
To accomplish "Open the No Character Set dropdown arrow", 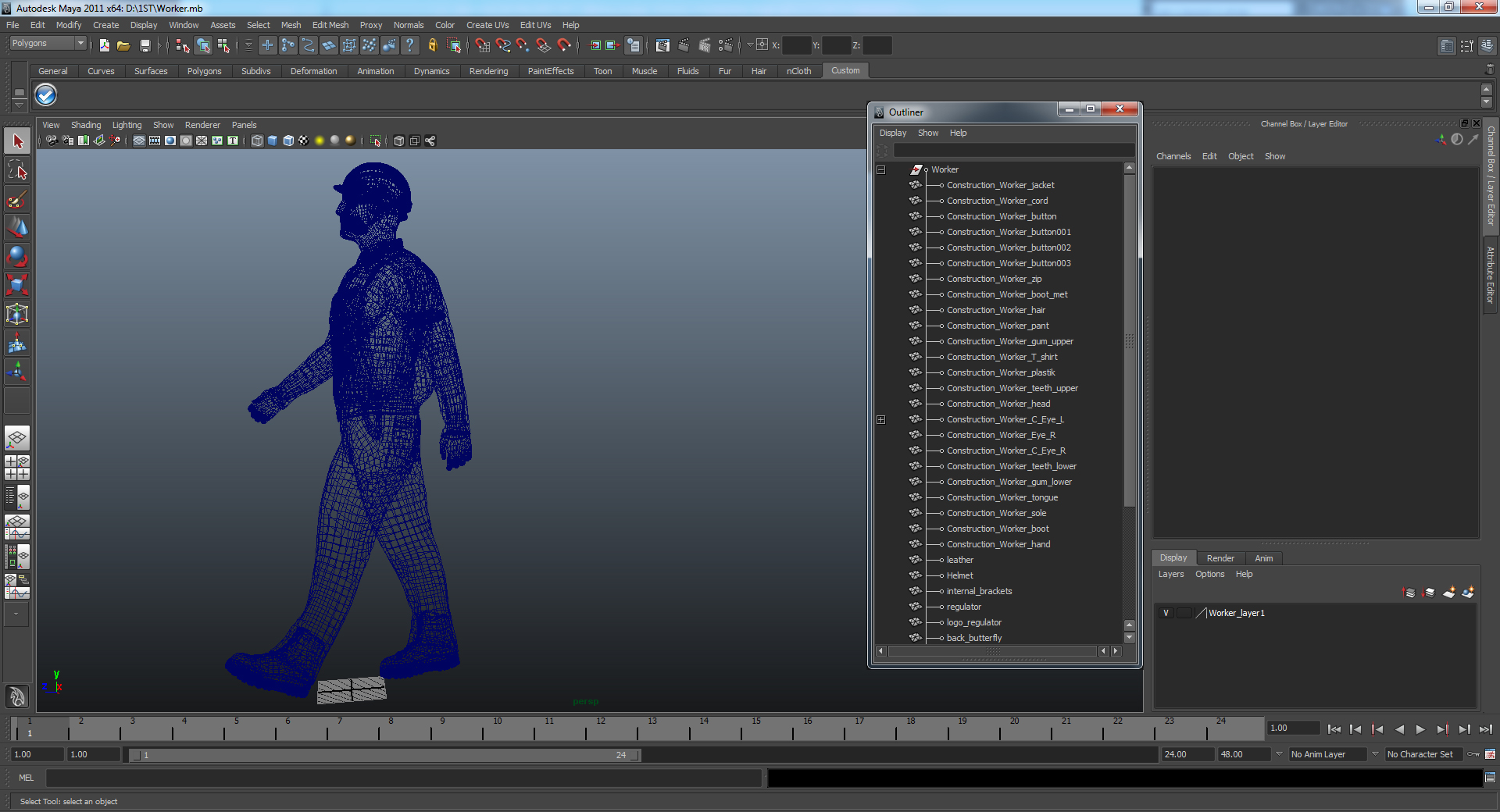I will (x=1375, y=754).
